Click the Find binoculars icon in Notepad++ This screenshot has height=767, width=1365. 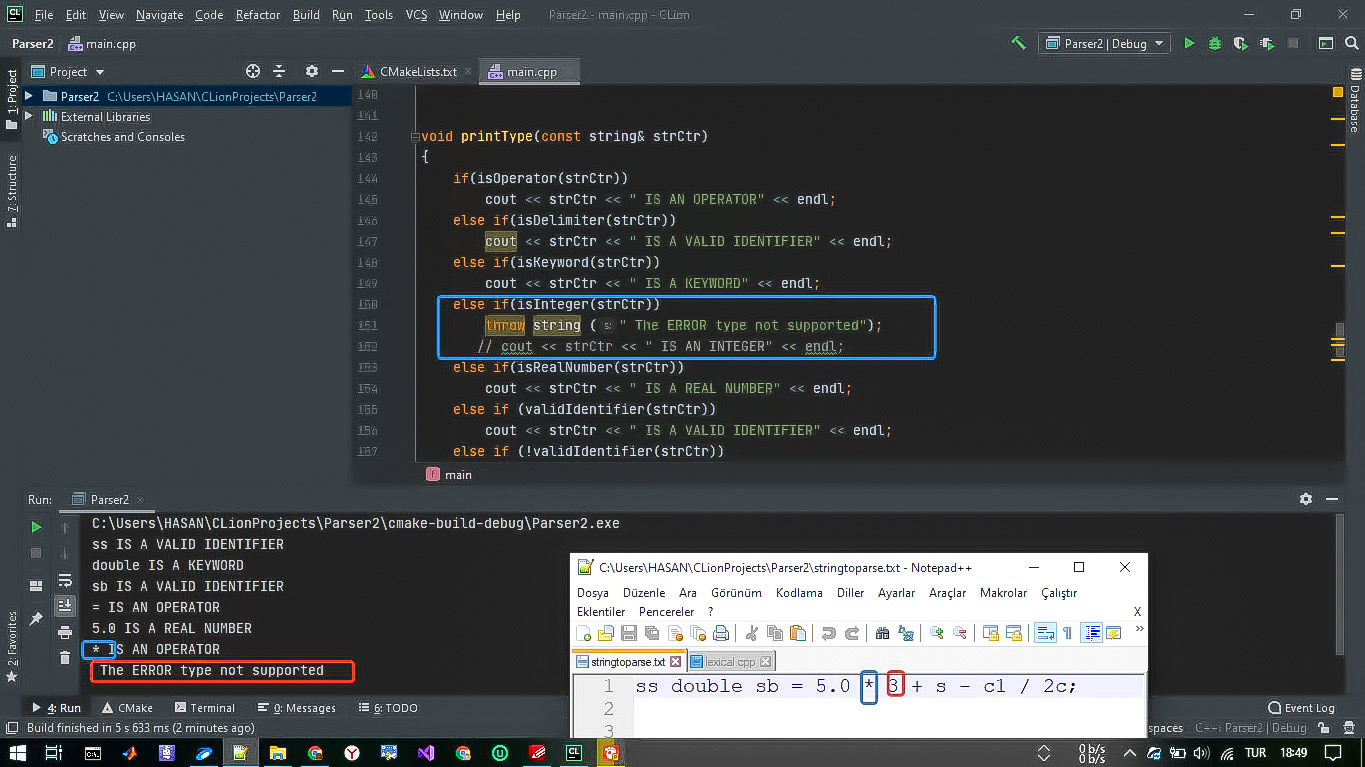[882, 633]
